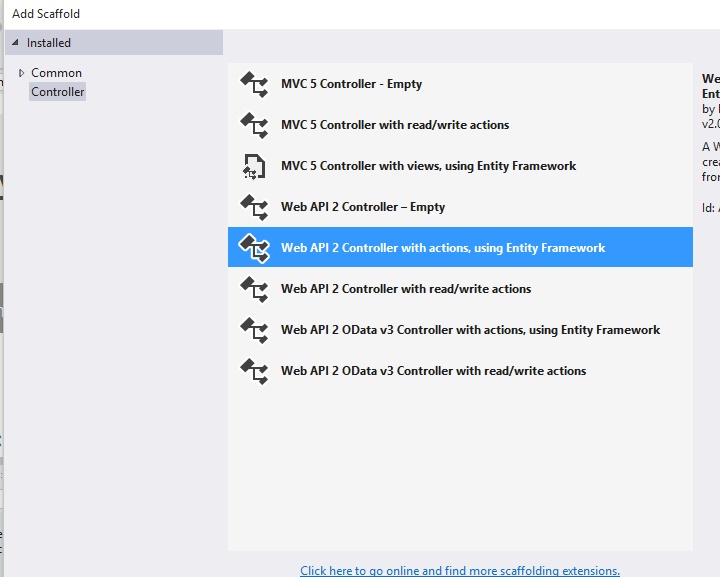Viewport: 720px width, 577px height.
Task: Click icon of highlighted Web API 2 Entity Framework item
Action: coord(254,248)
